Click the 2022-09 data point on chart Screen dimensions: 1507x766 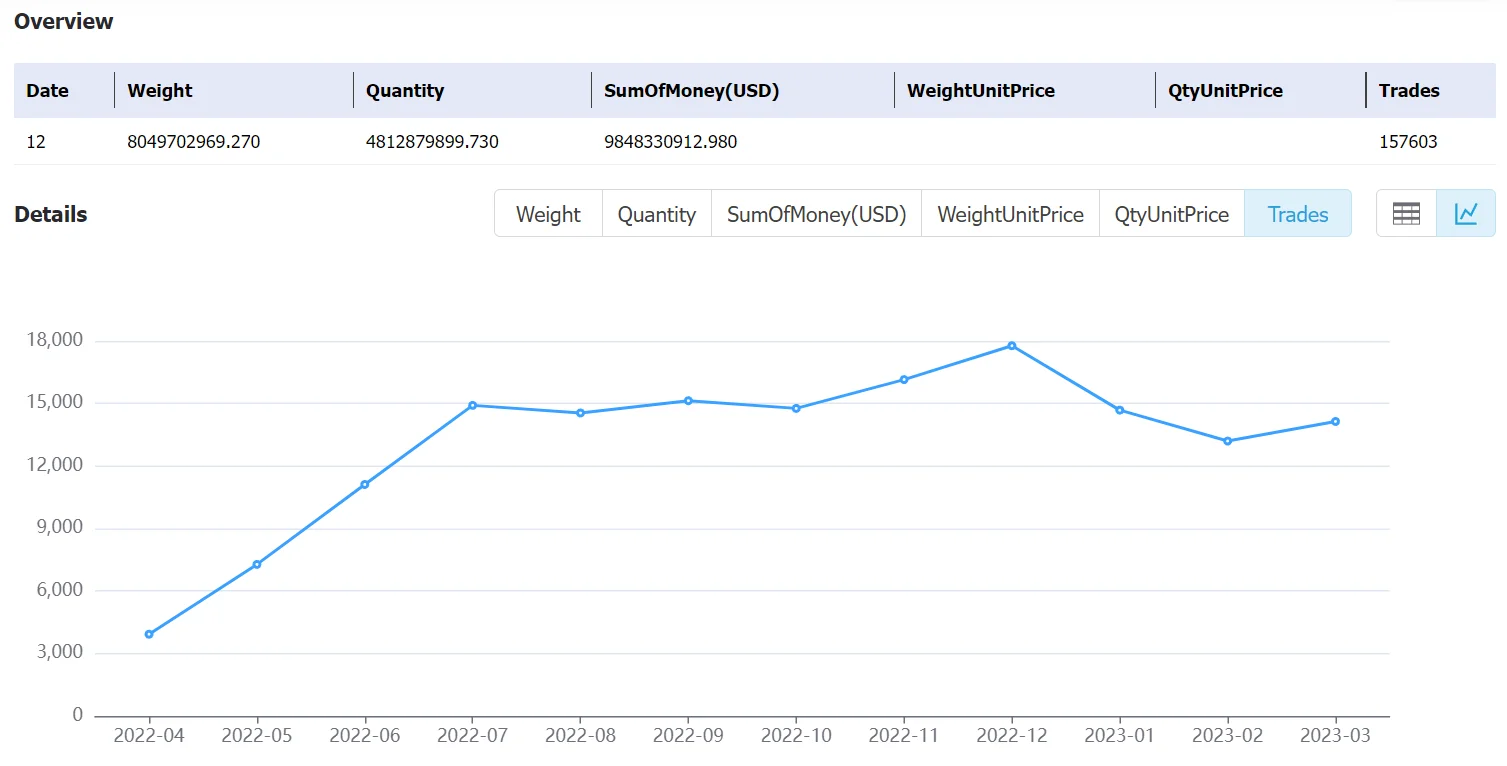click(688, 401)
